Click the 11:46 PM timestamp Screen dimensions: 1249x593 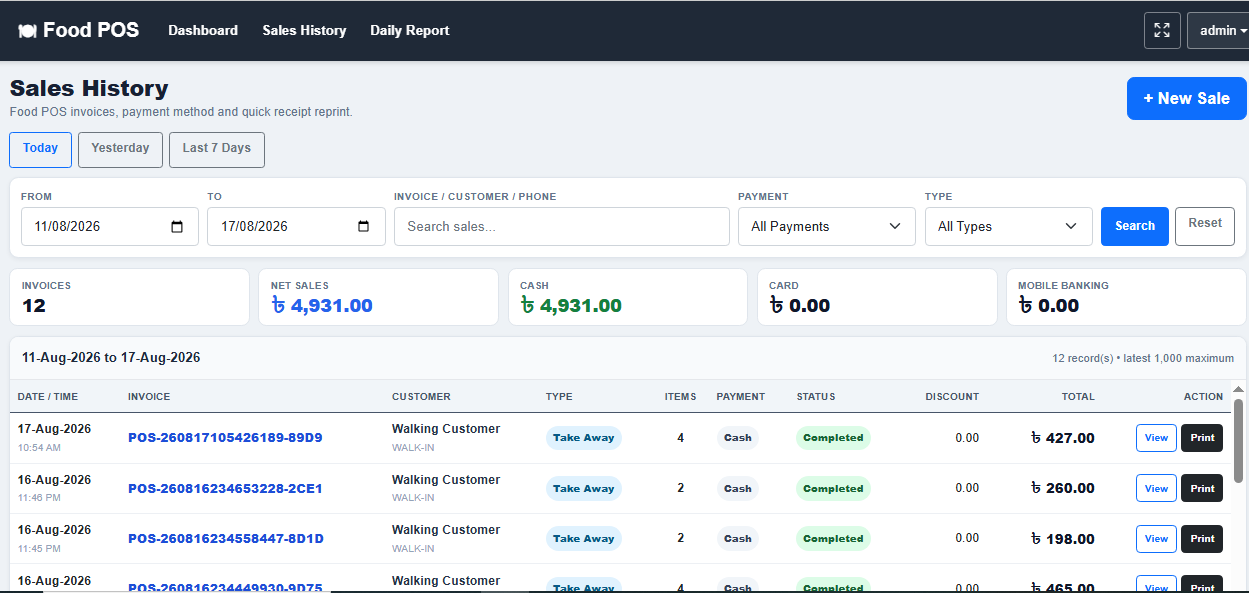(39, 497)
